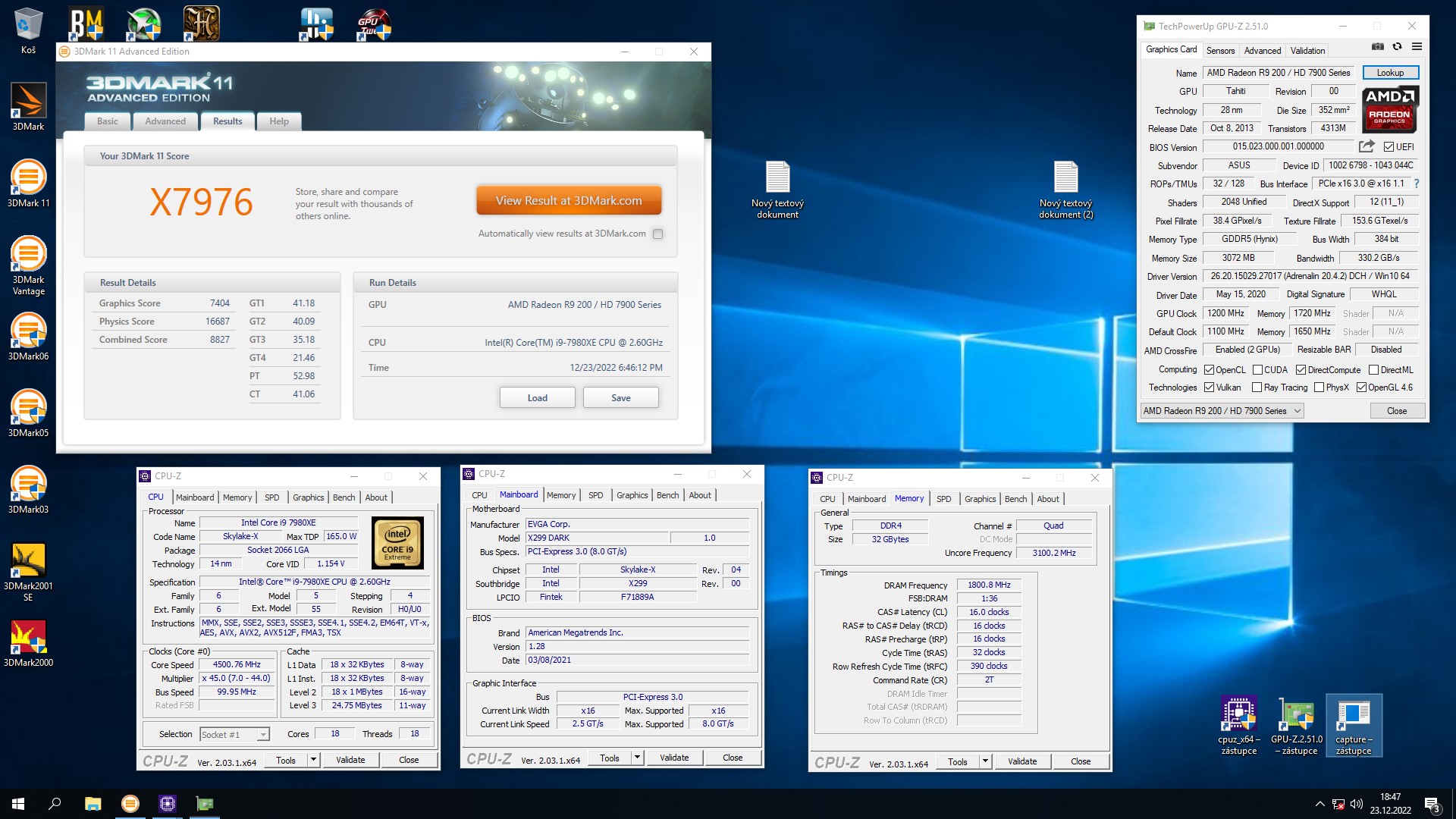Open the 3DMark06 desktop shortcut
1456x819 pixels.
(x=28, y=336)
